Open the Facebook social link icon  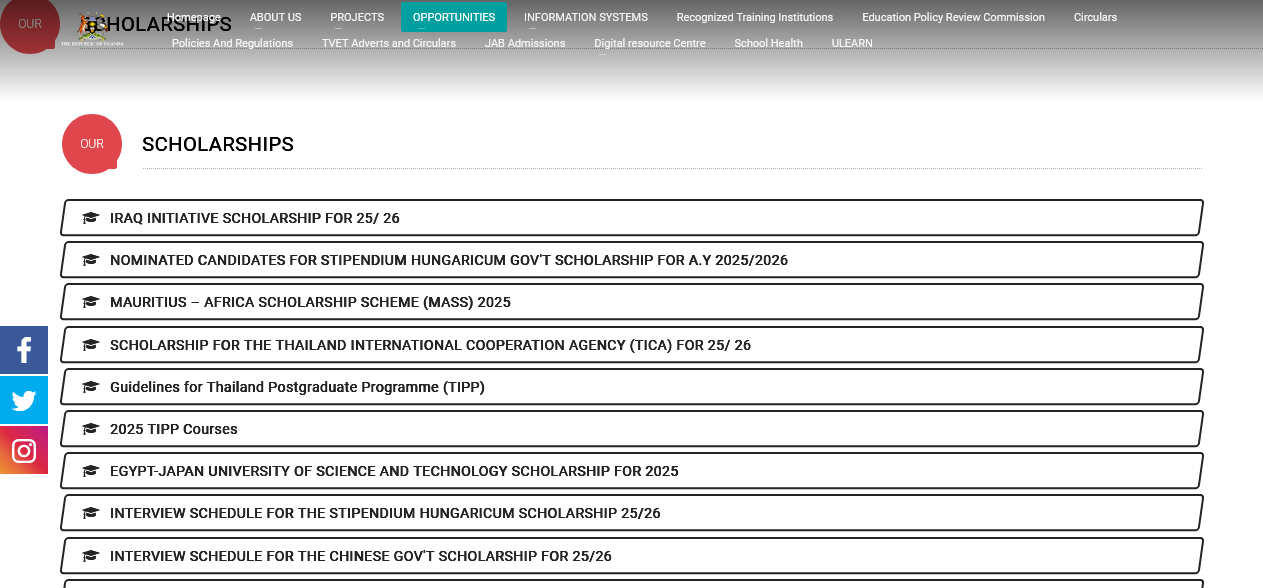click(24, 350)
